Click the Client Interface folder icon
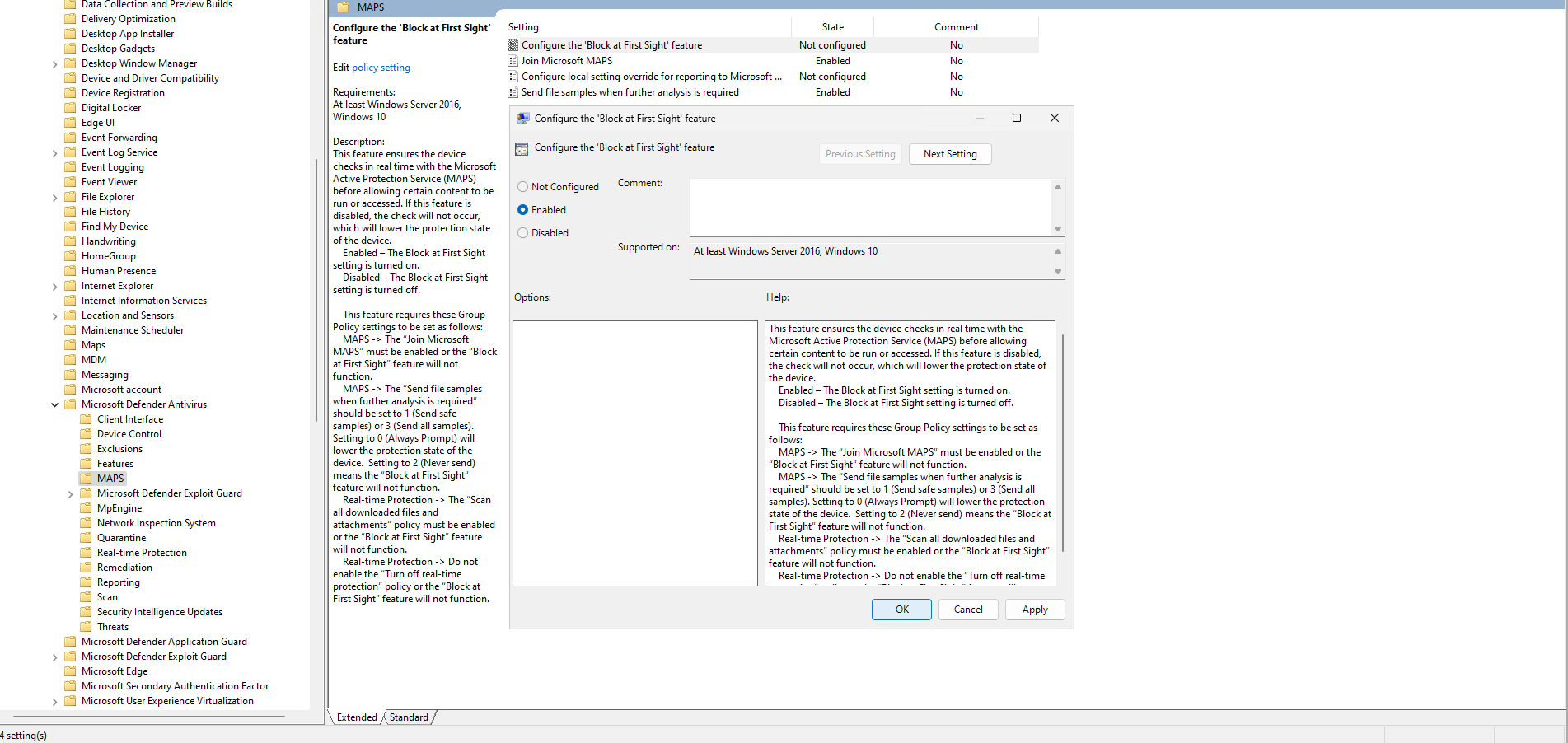The height and width of the screenshot is (743, 1568). pyautogui.click(x=86, y=419)
